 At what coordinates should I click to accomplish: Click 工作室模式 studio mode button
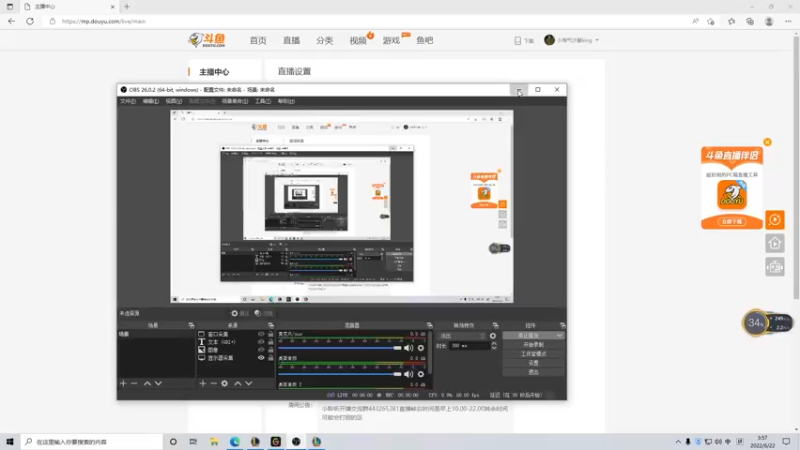tap(533, 354)
